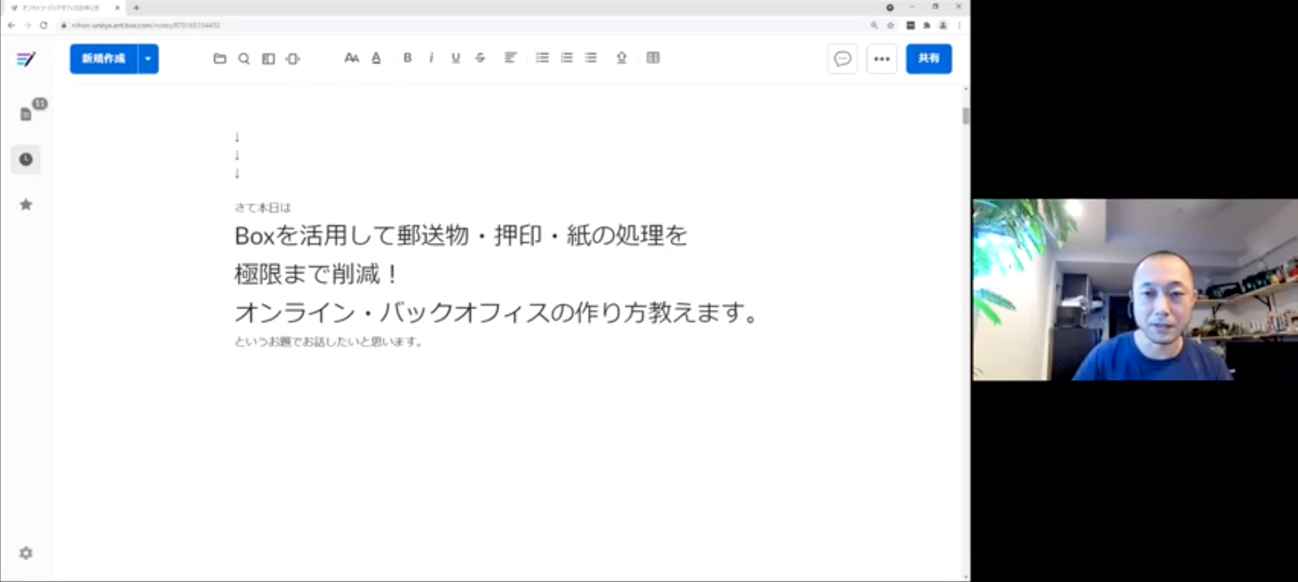This screenshot has height=582, width=1298.
Task: Open the font size Aa dropdown
Action: pos(351,58)
